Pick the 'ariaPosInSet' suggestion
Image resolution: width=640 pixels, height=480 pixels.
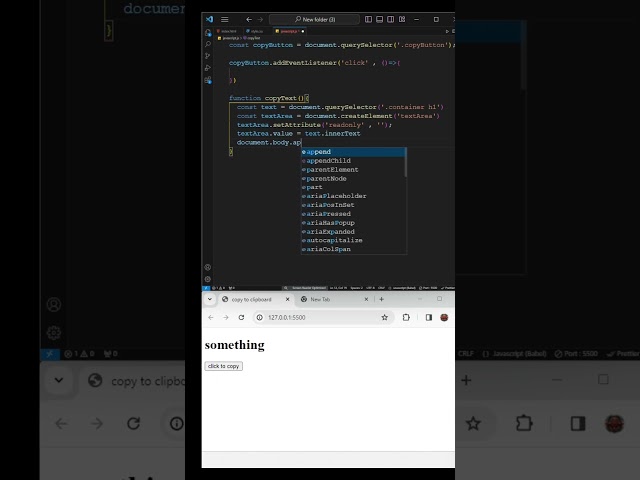click(353, 205)
